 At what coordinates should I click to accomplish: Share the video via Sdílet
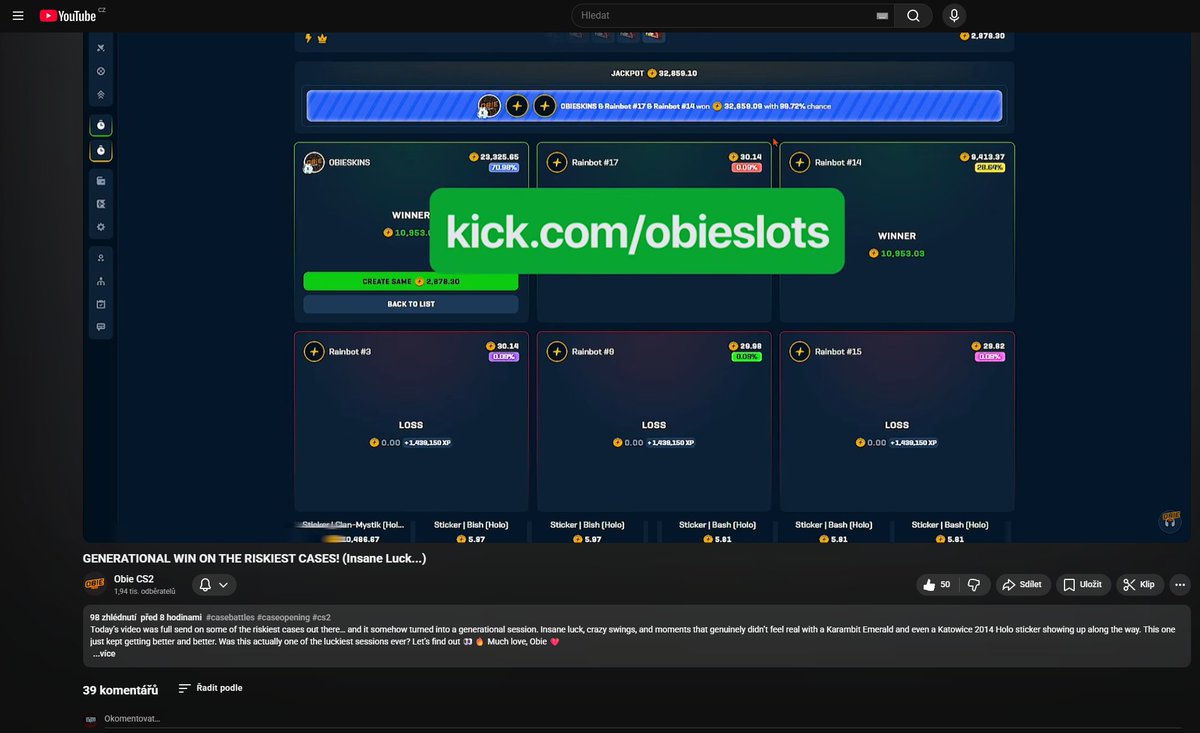pyautogui.click(x=1022, y=585)
